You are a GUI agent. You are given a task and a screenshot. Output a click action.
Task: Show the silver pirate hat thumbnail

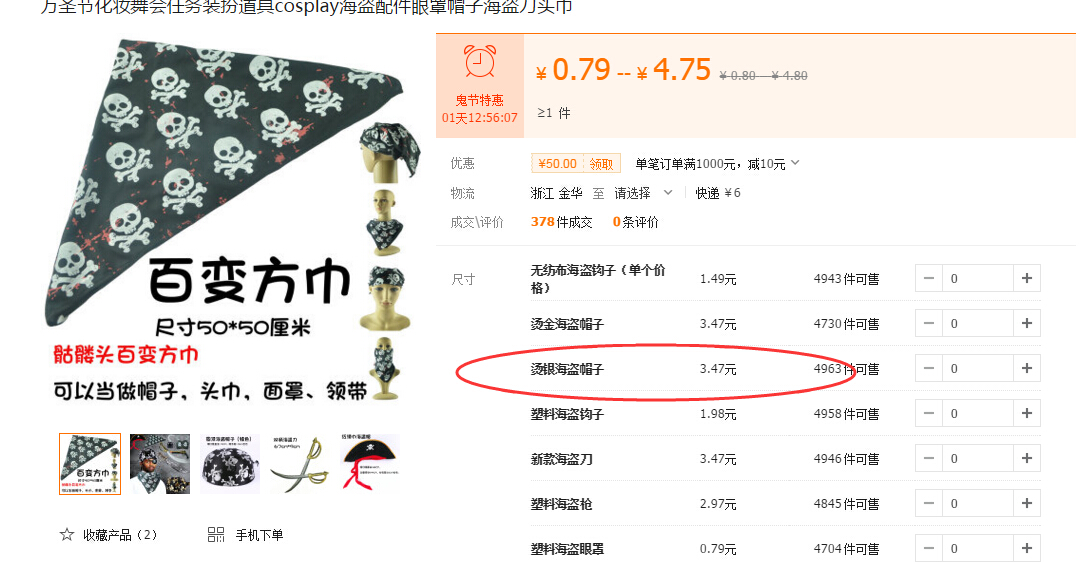click(230, 464)
